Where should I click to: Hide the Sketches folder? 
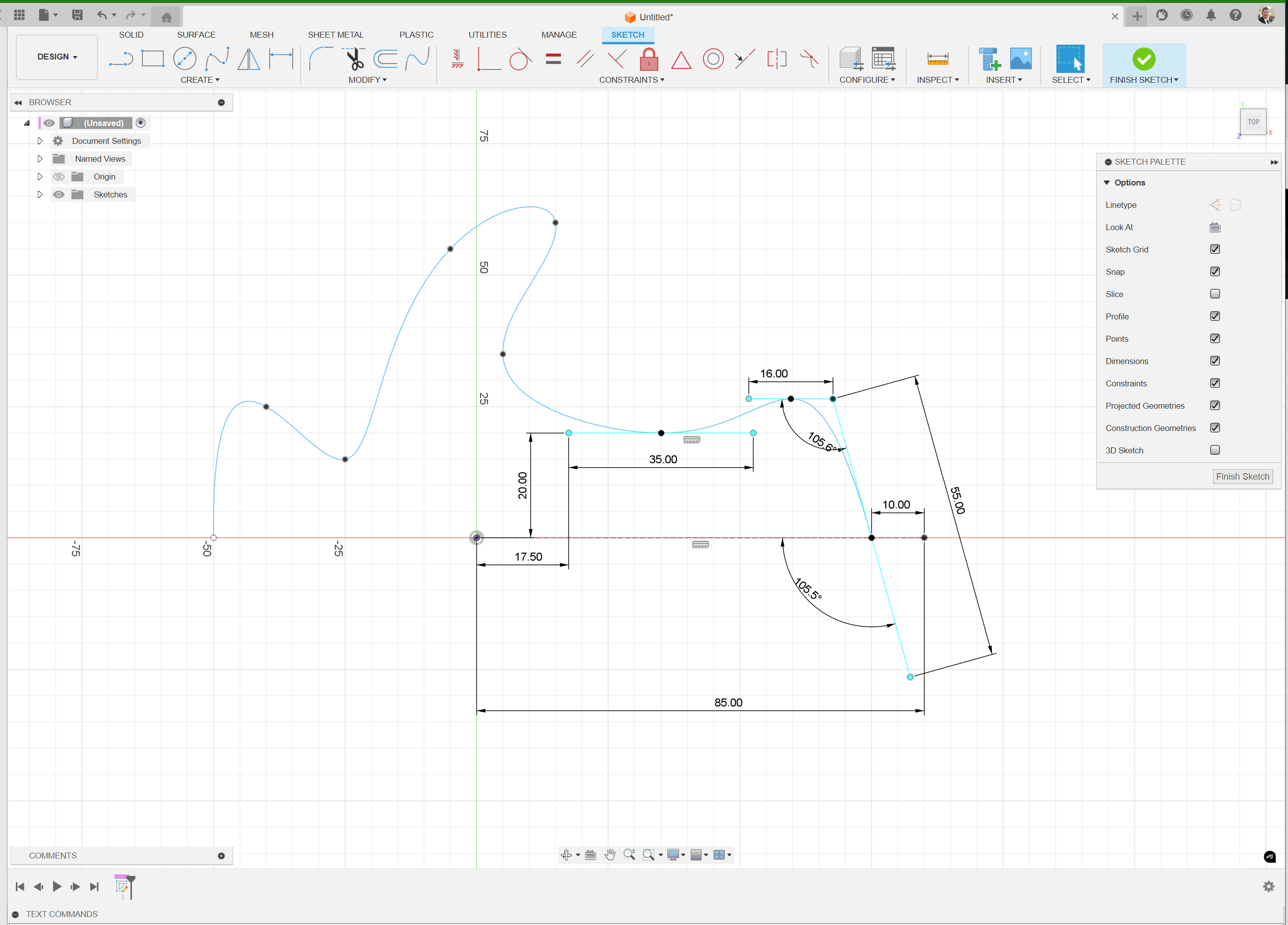[x=59, y=194]
